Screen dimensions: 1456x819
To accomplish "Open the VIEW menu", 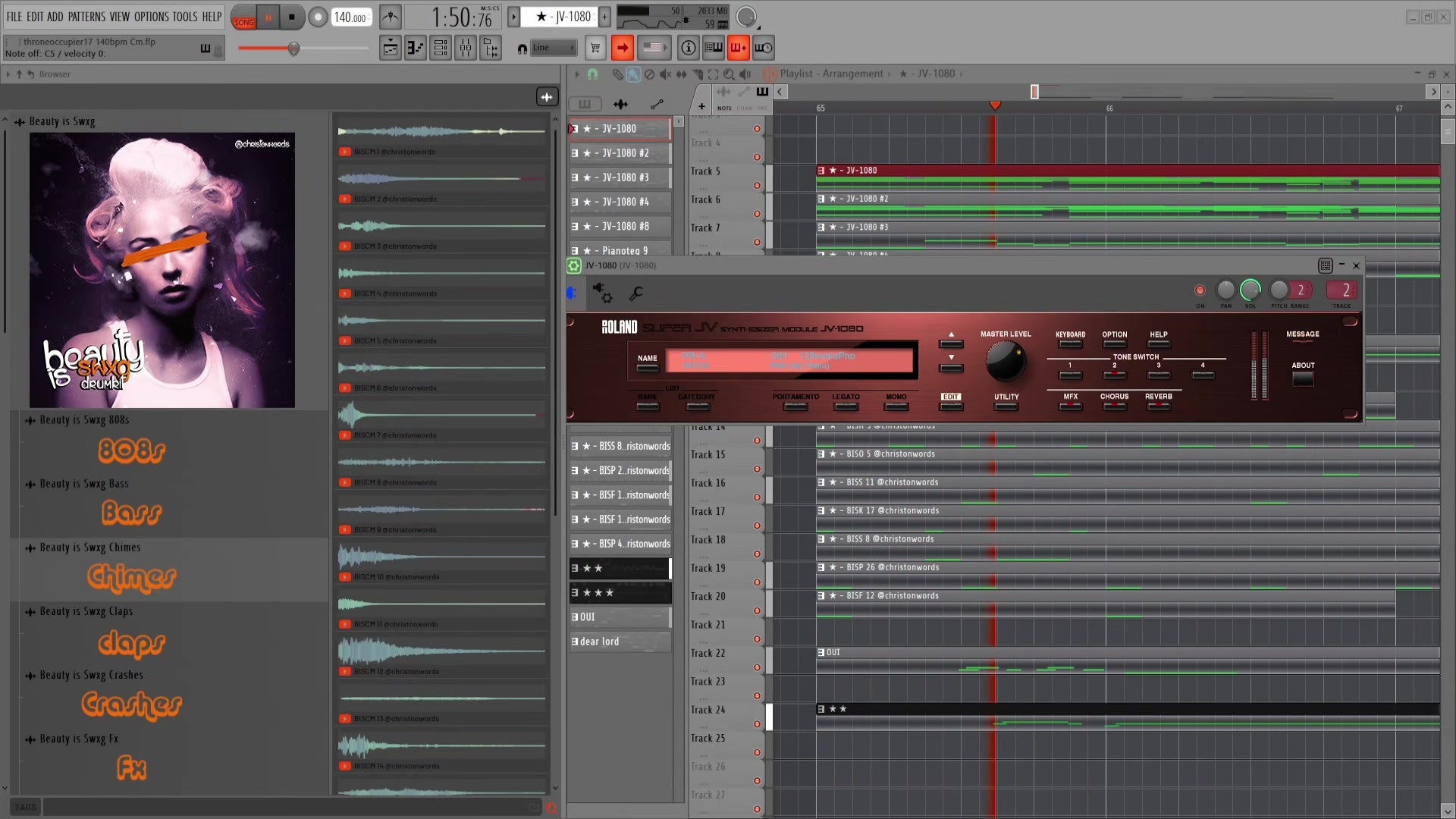I will pos(120,17).
